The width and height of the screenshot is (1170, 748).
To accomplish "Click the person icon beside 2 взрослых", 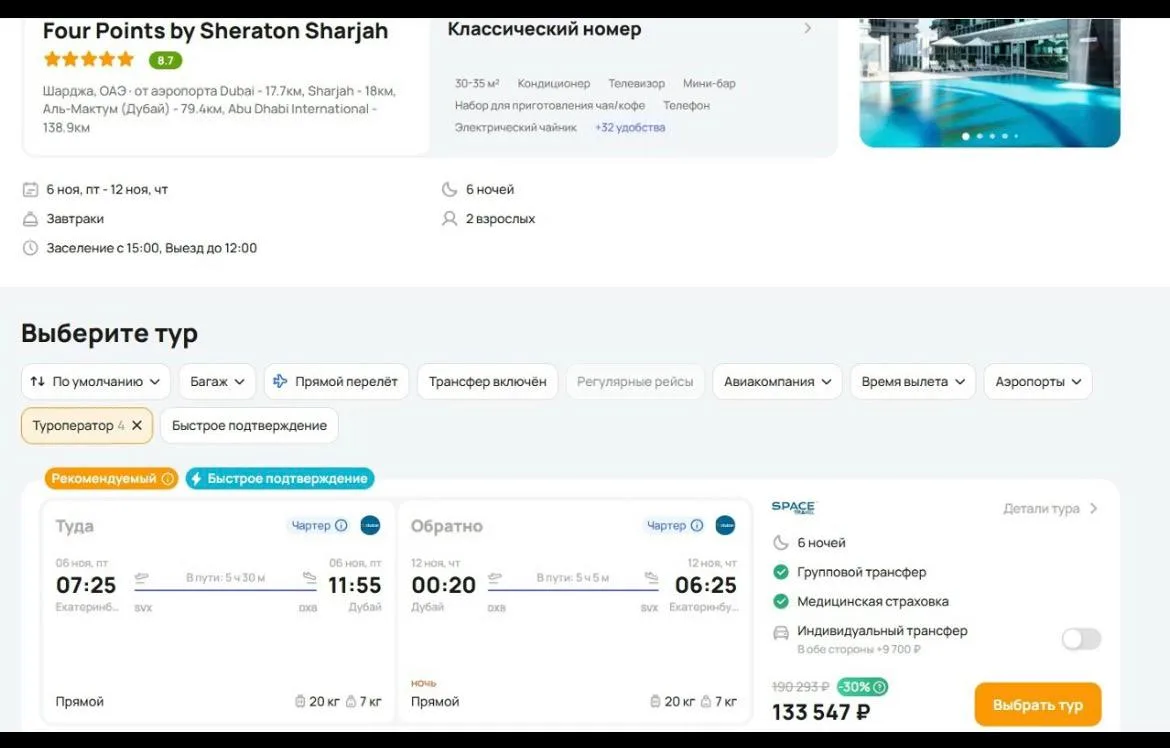I will pos(449,219).
